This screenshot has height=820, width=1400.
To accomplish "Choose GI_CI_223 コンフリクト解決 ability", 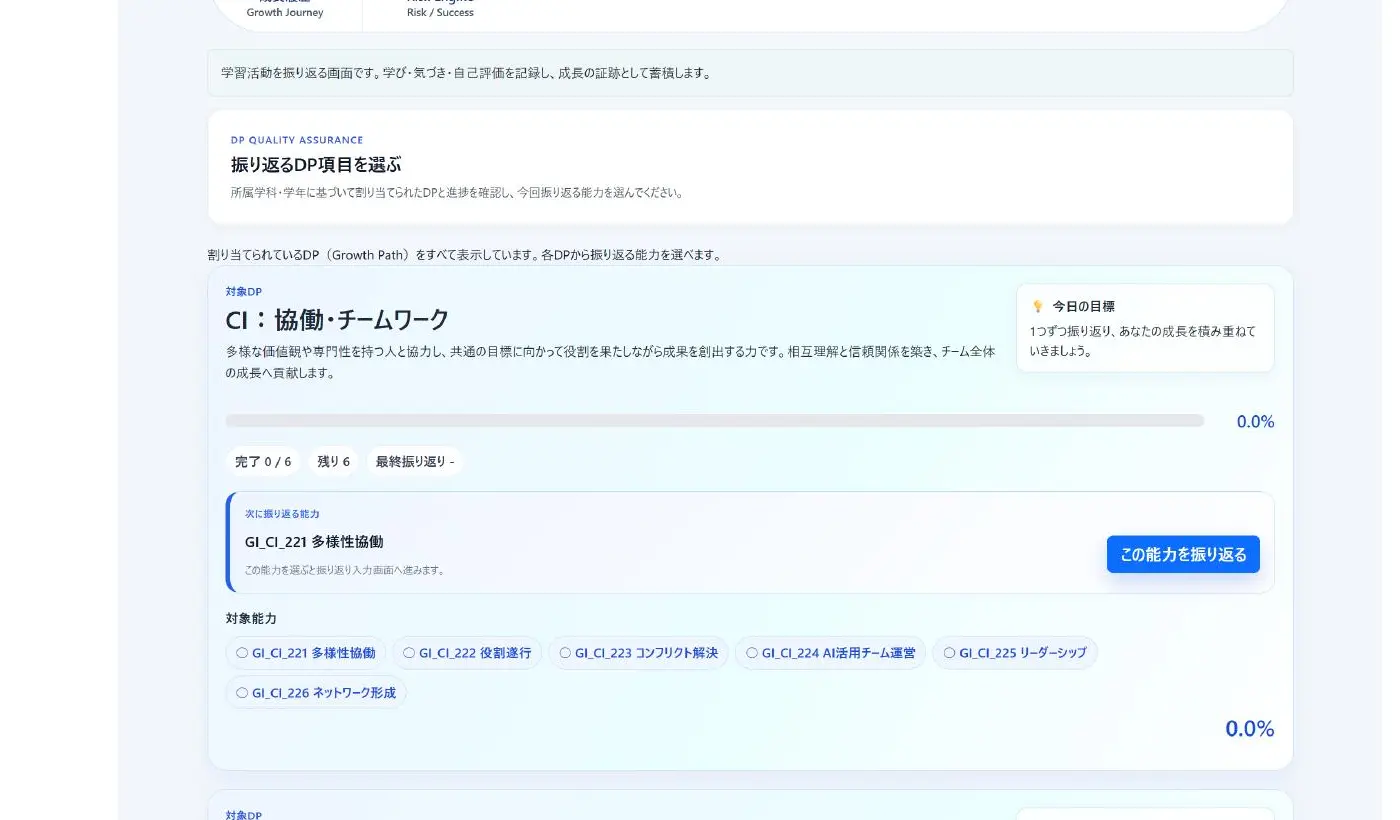I will tap(638, 653).
